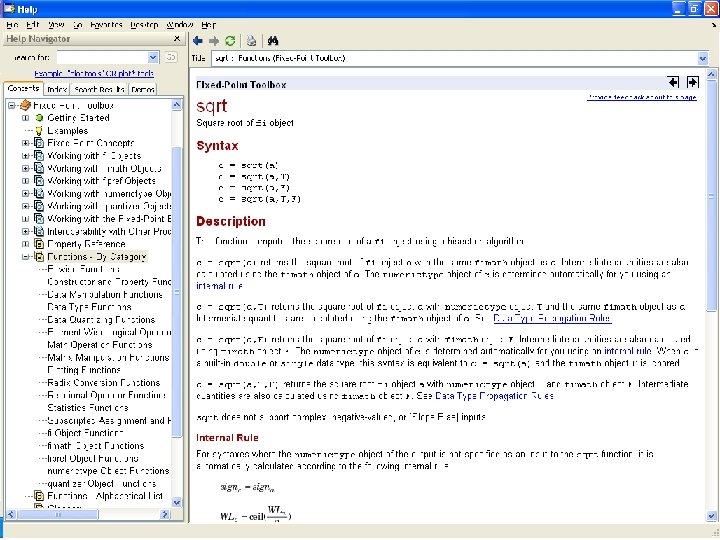Click the Forward arrow in help toolbar
Viewport: 720px width, 540px height.
coord(214,41)
